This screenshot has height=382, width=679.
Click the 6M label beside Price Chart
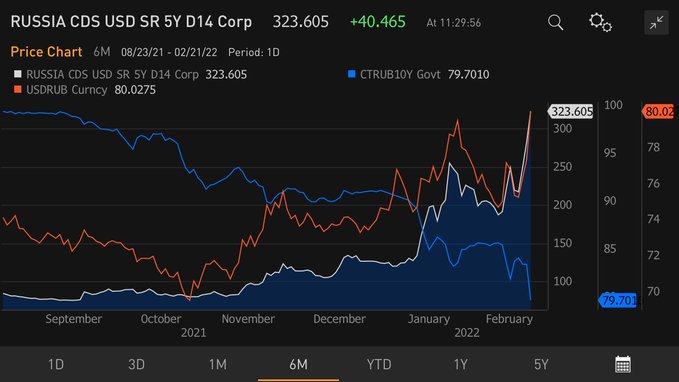[x=102, y=52]
